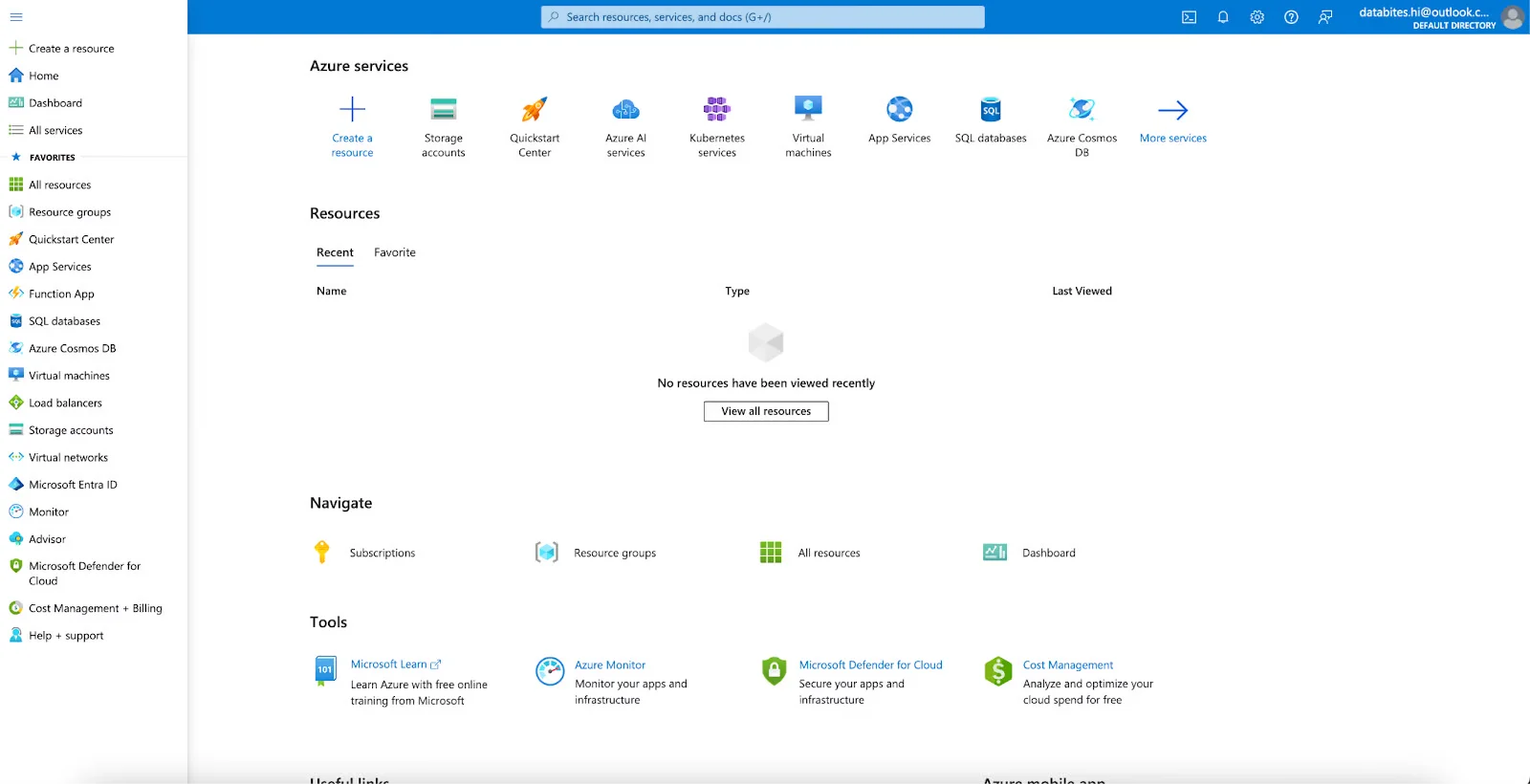1530x784 pixels.
Task: Click Resource groups icon in Navigate
Action: click(547, 553)
